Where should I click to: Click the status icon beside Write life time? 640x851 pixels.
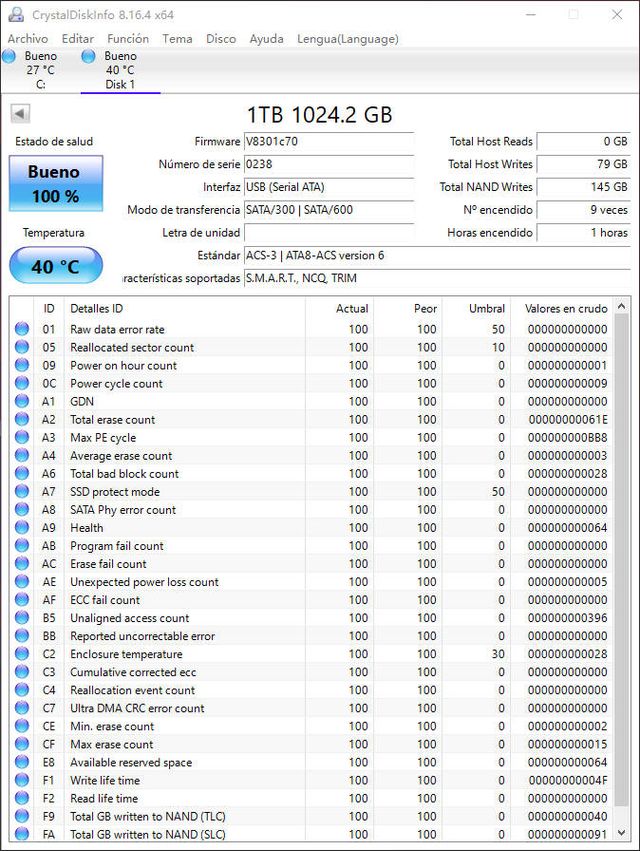[22, 780]
